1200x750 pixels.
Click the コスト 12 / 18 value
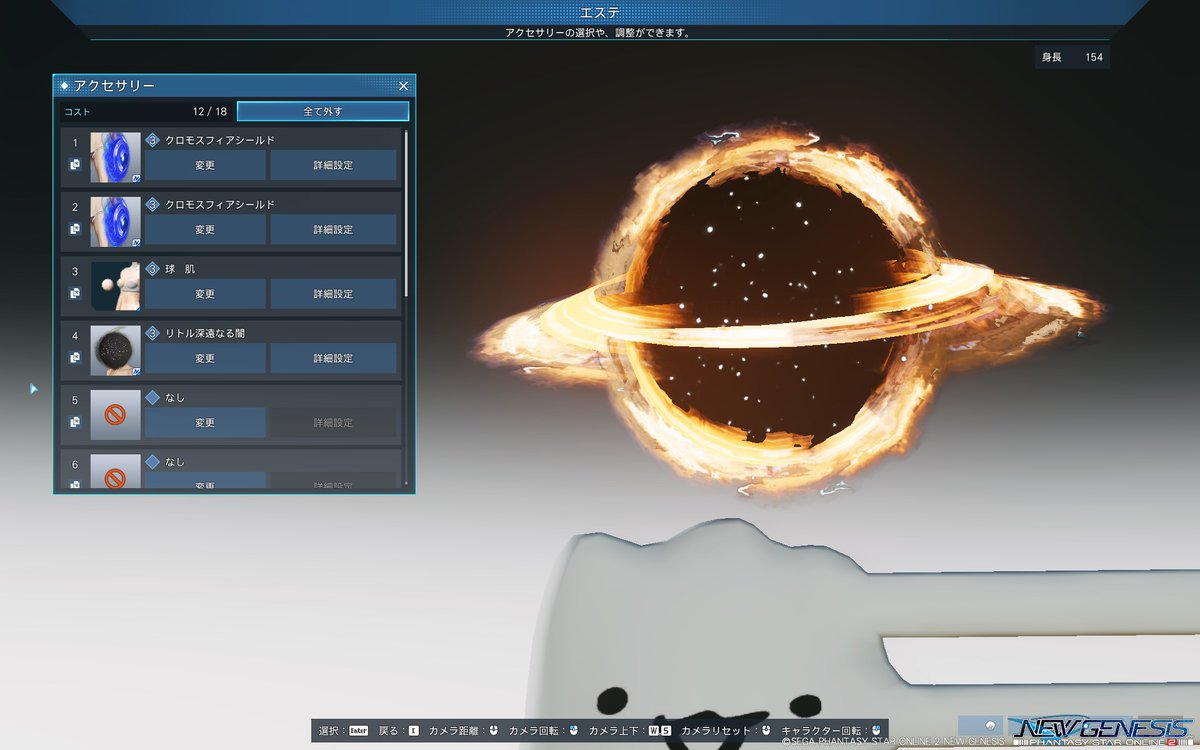tap(210, 112)
